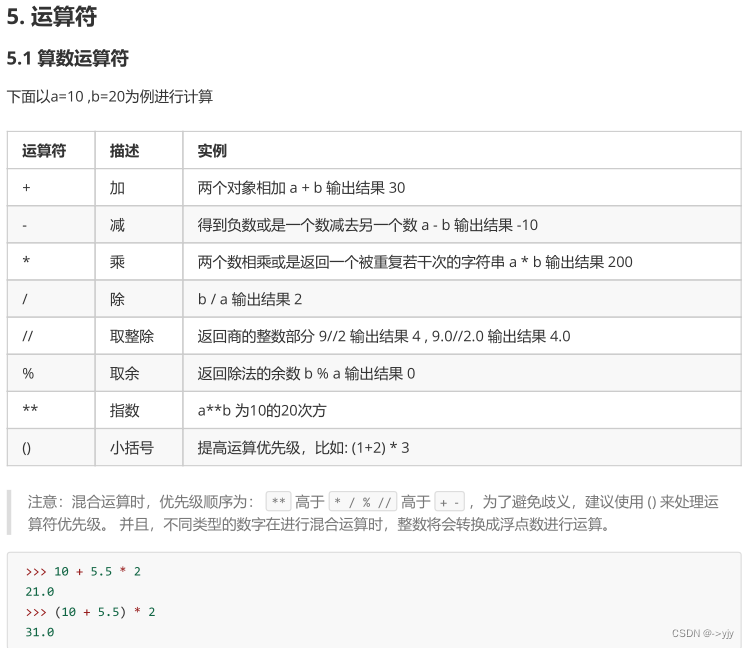The image size is (749, 648).
Task: Click the note line starting '算符优先级。并且'
Action: click(319, 525)
